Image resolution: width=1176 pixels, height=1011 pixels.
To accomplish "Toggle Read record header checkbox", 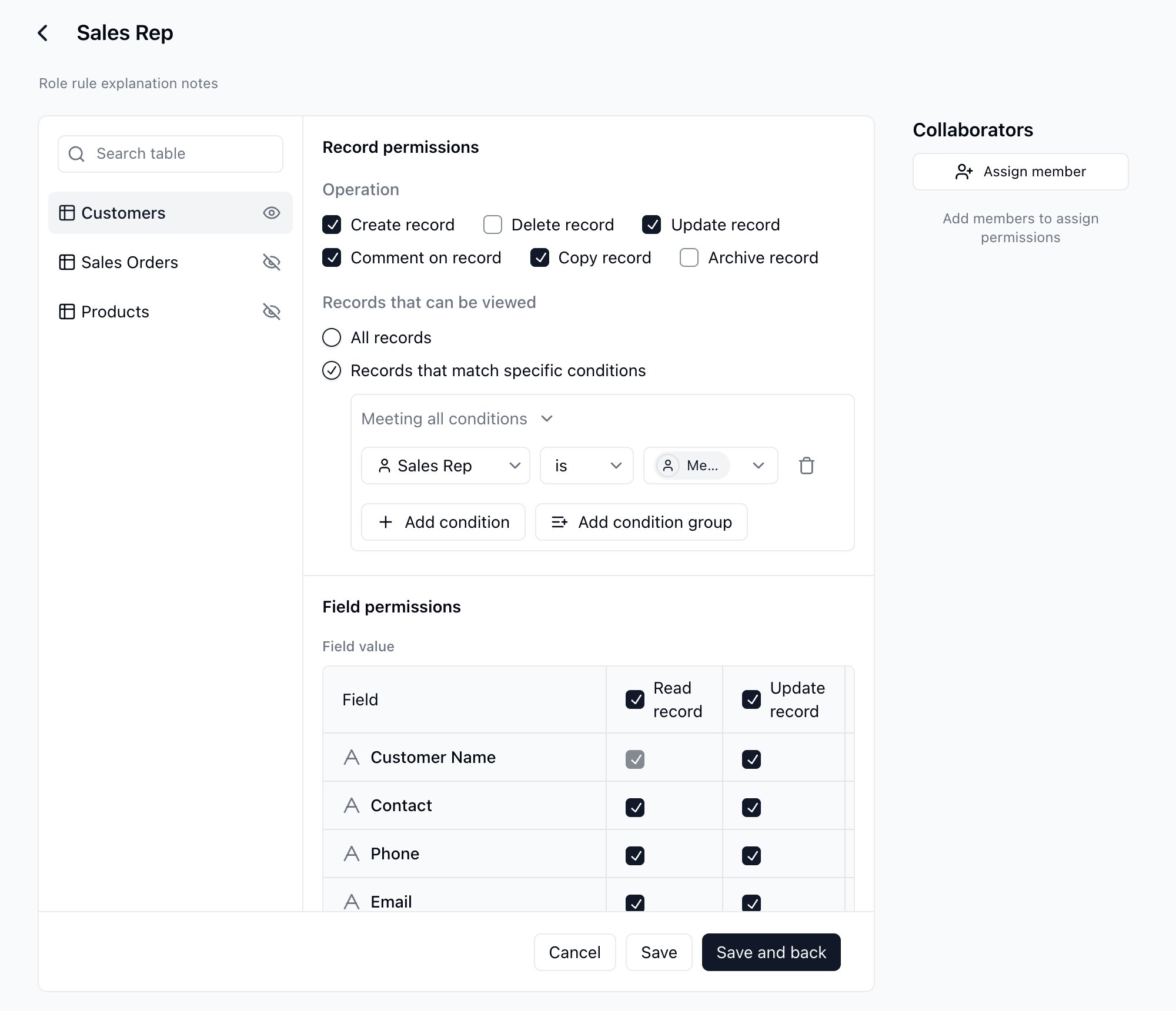I will [x=635, y=699].
